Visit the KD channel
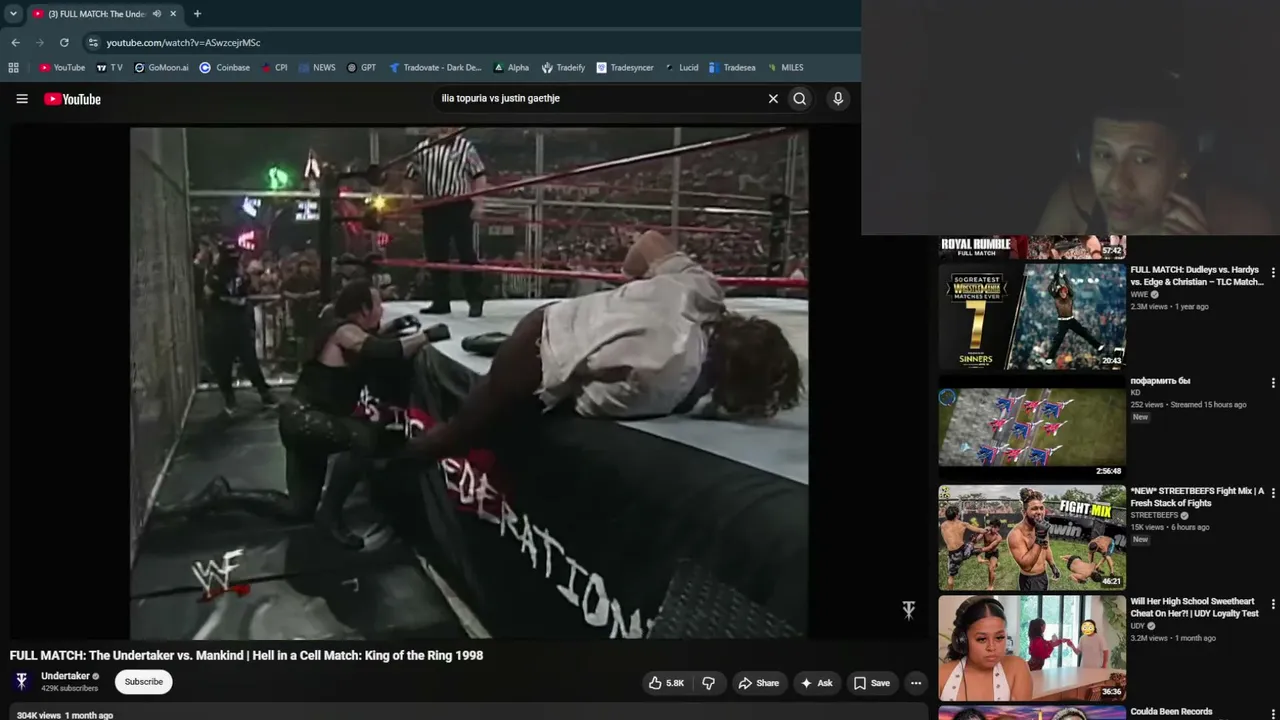This screenshot has height=720, width=1280. click(1136, 393)
